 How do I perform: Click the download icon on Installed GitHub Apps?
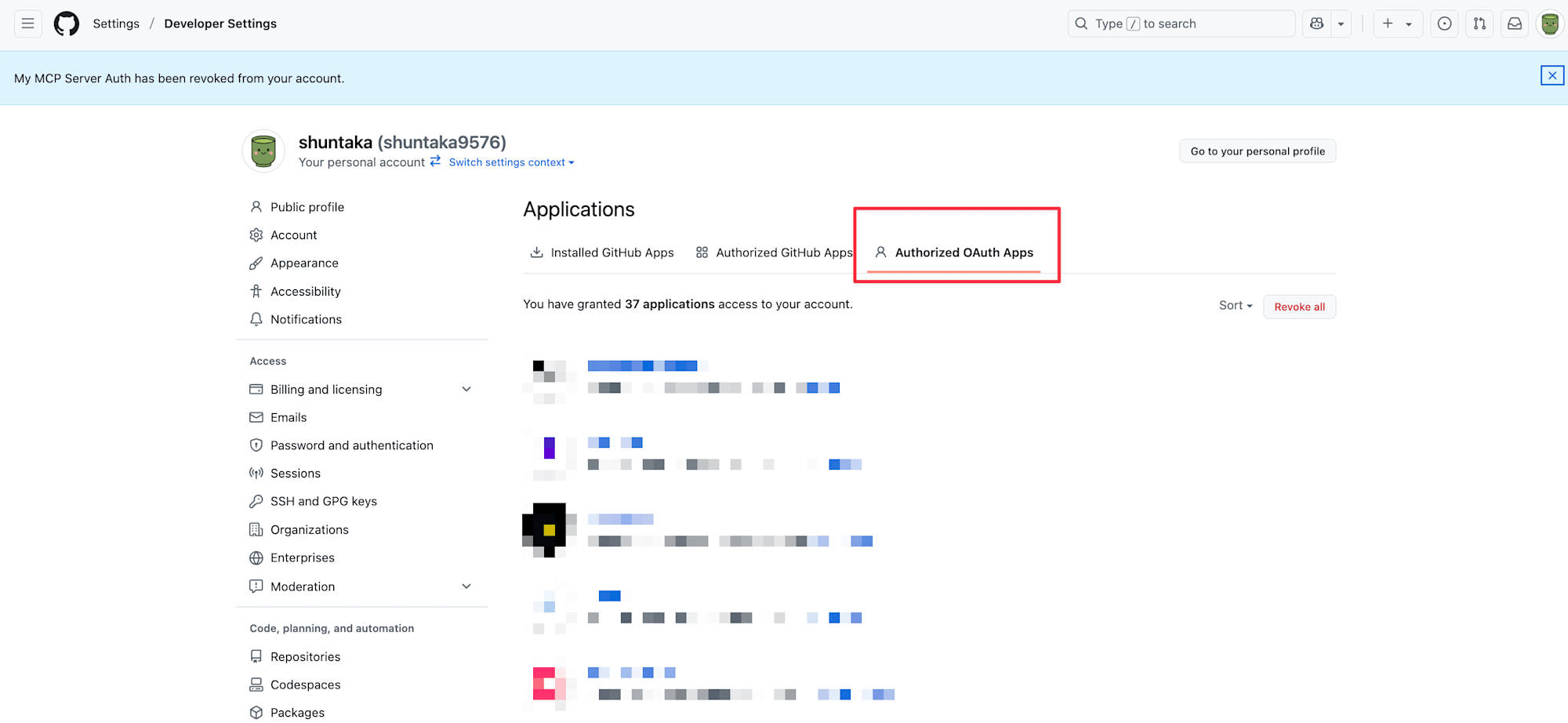536,253
